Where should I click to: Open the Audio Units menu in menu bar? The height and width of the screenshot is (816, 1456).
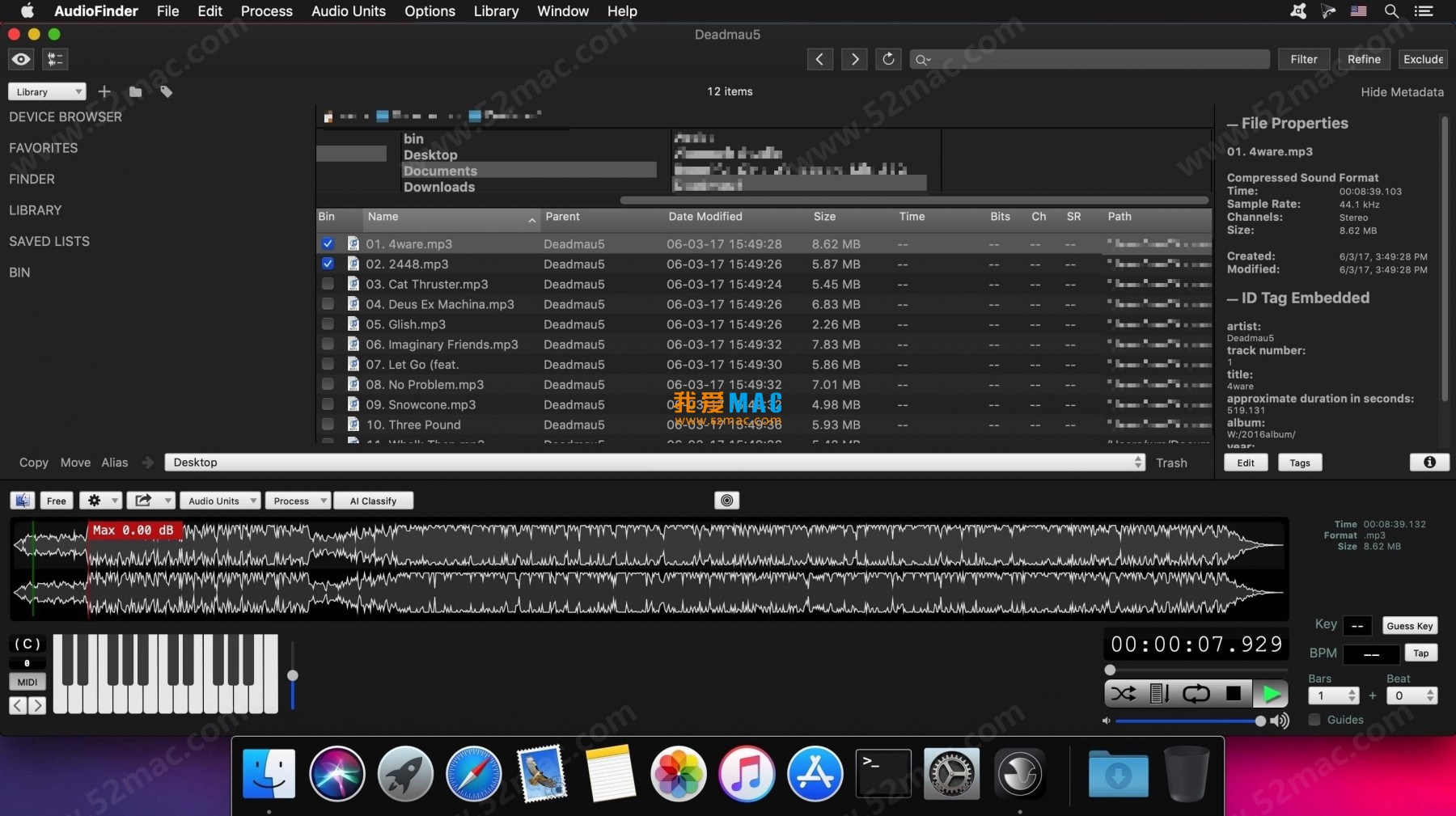tap(349, 11)
